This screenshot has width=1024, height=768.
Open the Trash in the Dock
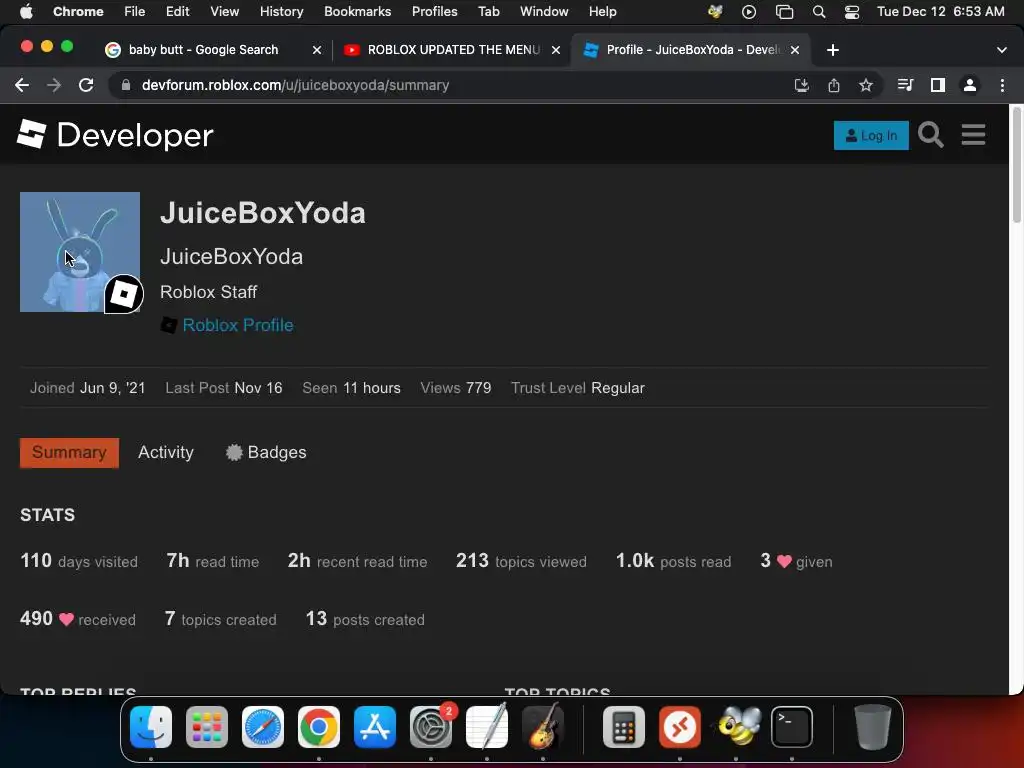tap(872, 726)
